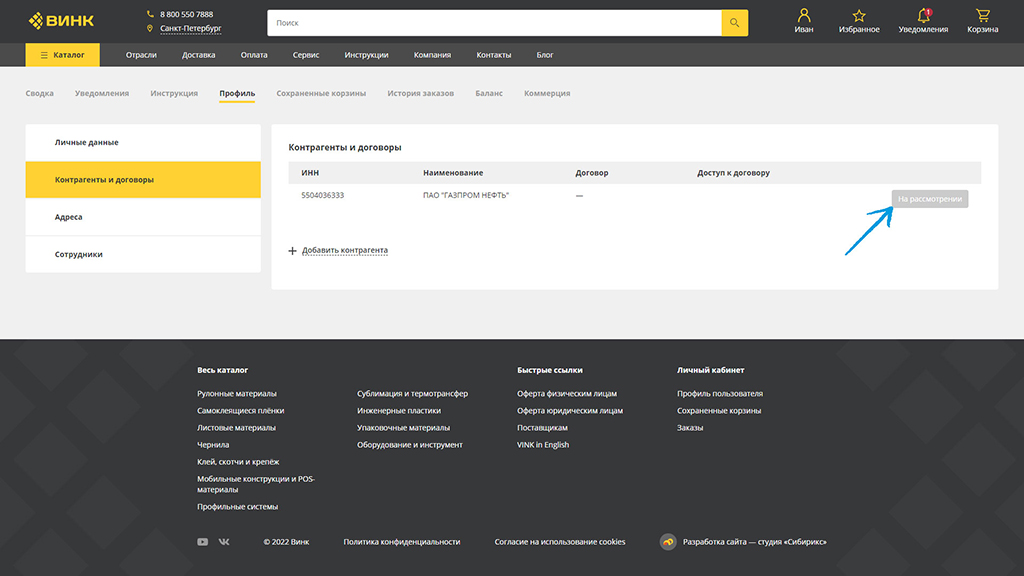Viewport: 1024px width, 576px height.
Task: Open Самоклеящиеся плёнки footer link
Action: point(240,411)
